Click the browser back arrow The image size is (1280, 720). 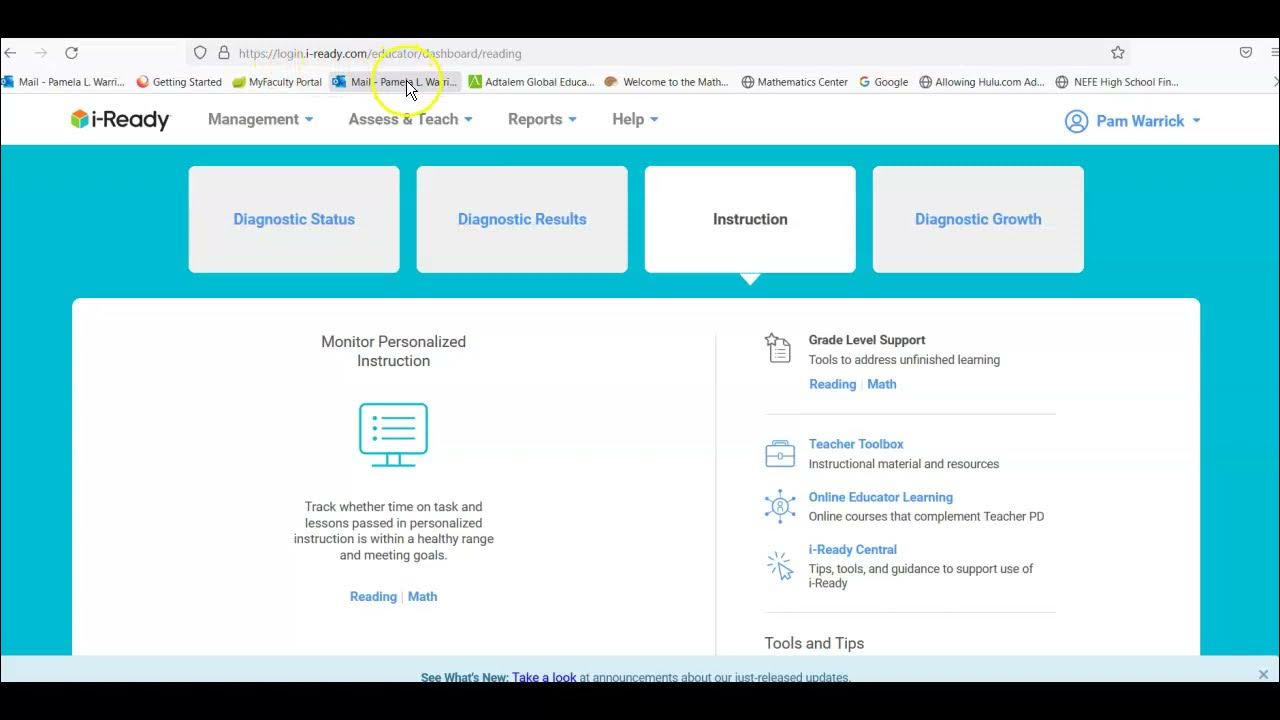coord(10,53)
